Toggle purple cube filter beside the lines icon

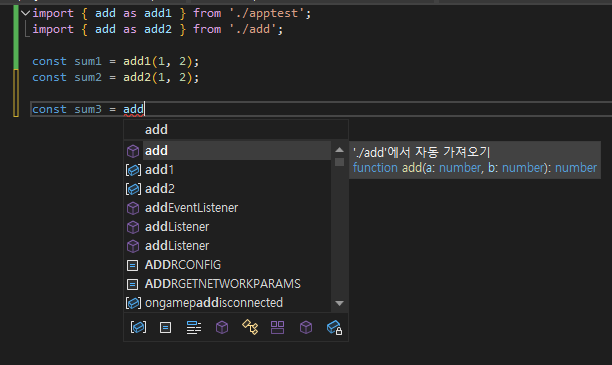222,327
